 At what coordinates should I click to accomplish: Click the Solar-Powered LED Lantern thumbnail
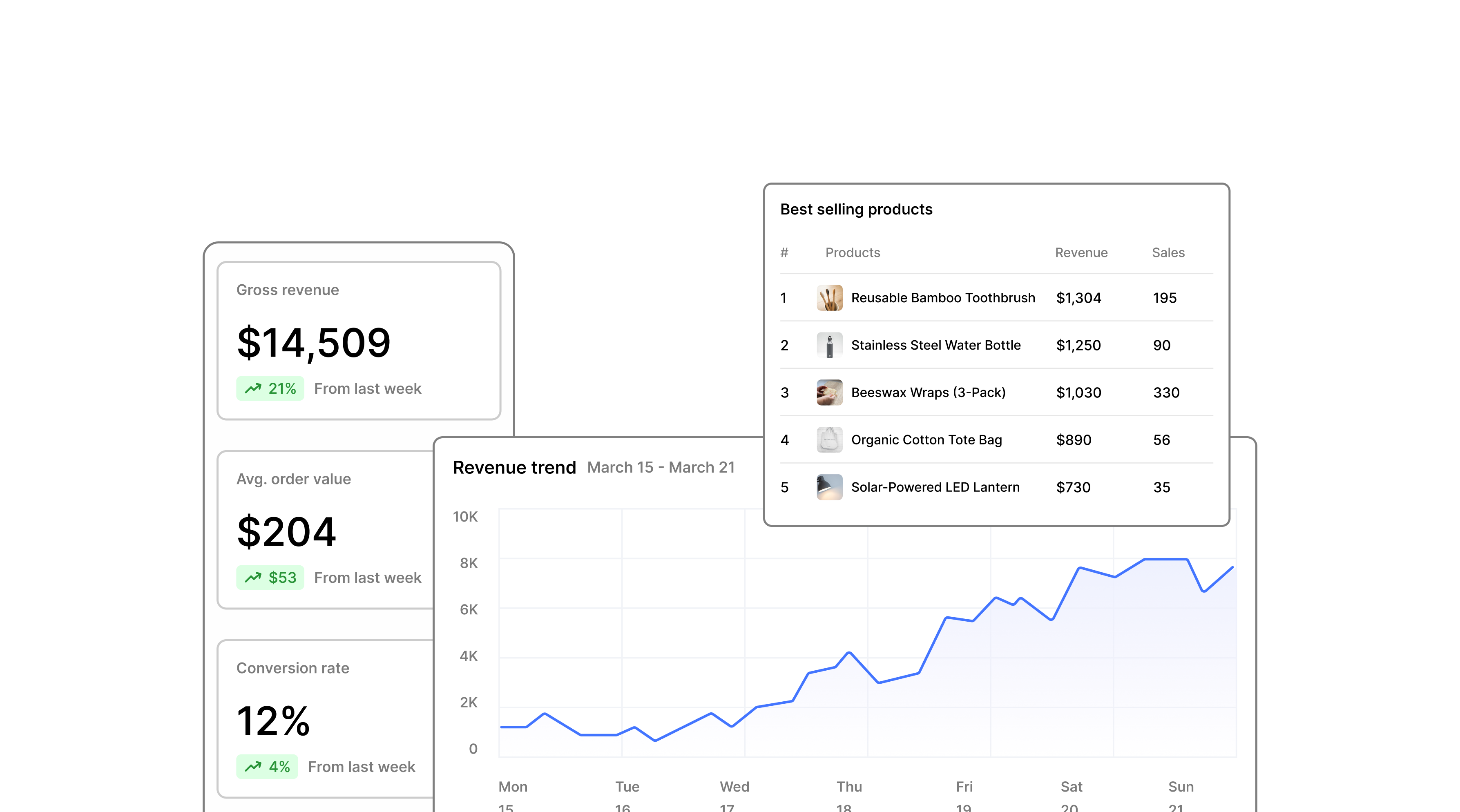(829, 487)
